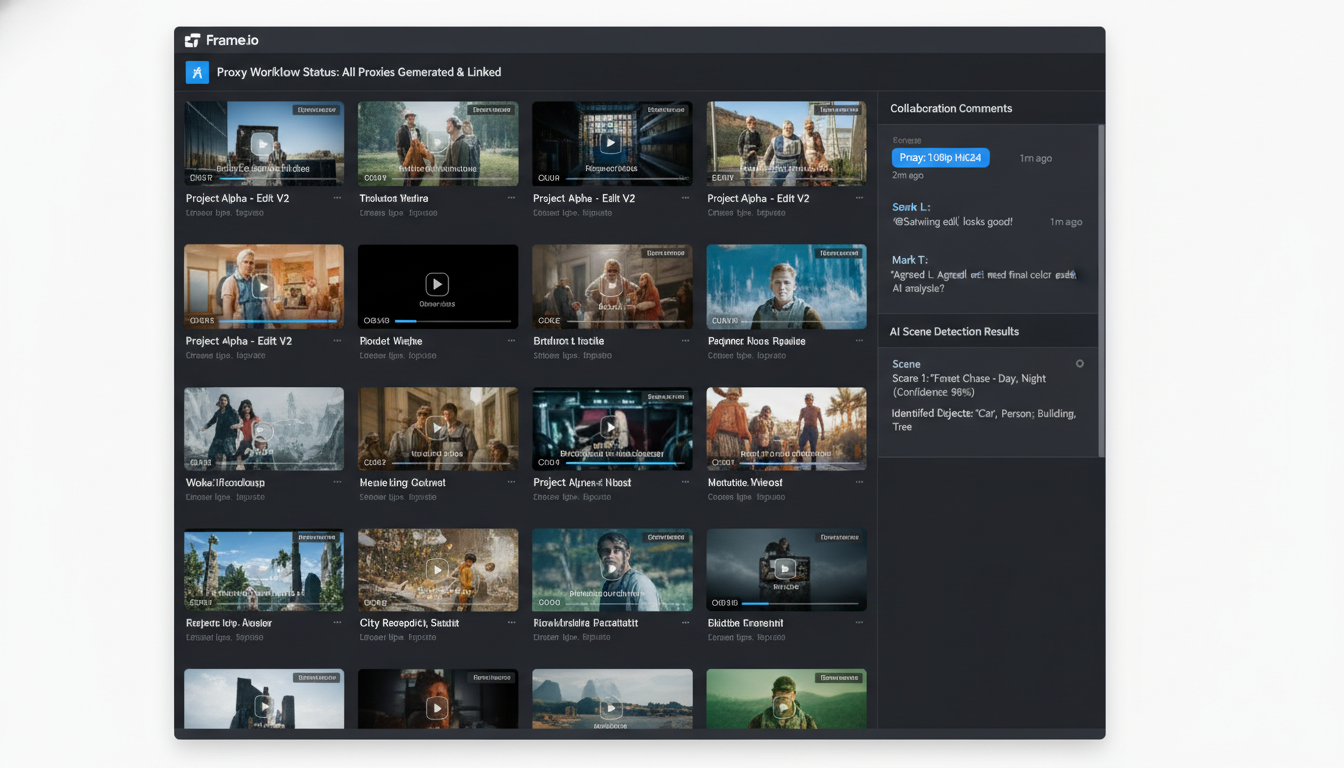Click the play icon on the green bottom-row clip
The image size is (1344, 768).
[786, 706]
